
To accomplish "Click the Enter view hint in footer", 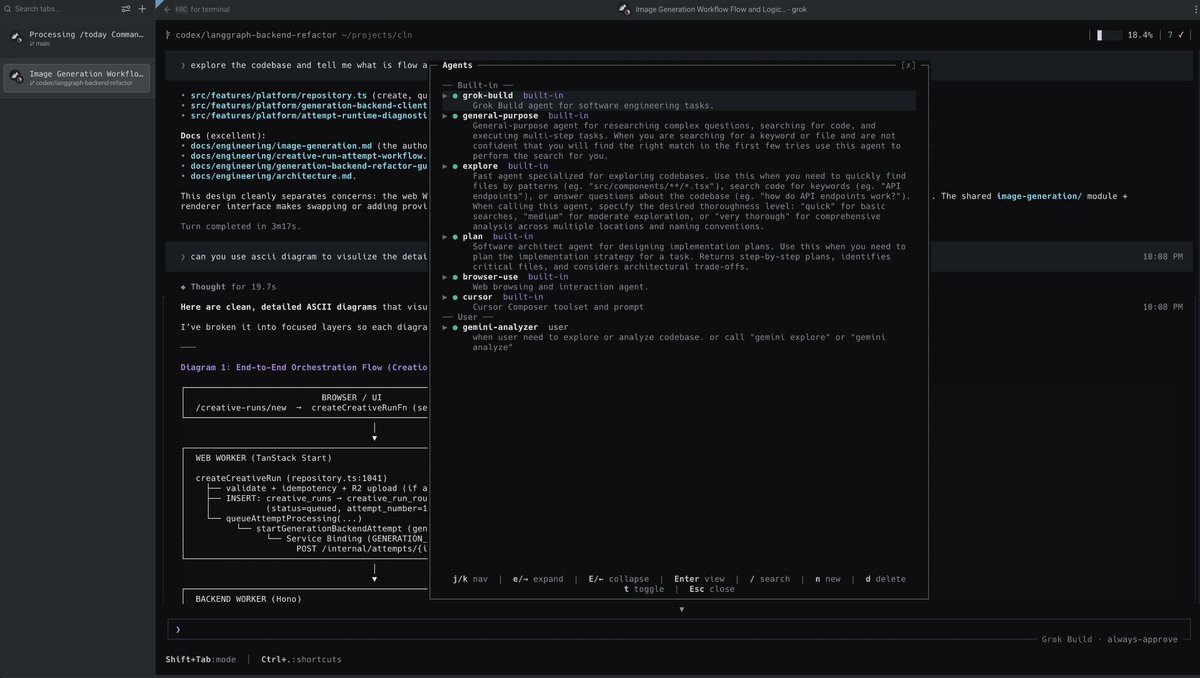I will tap(699, 579).
